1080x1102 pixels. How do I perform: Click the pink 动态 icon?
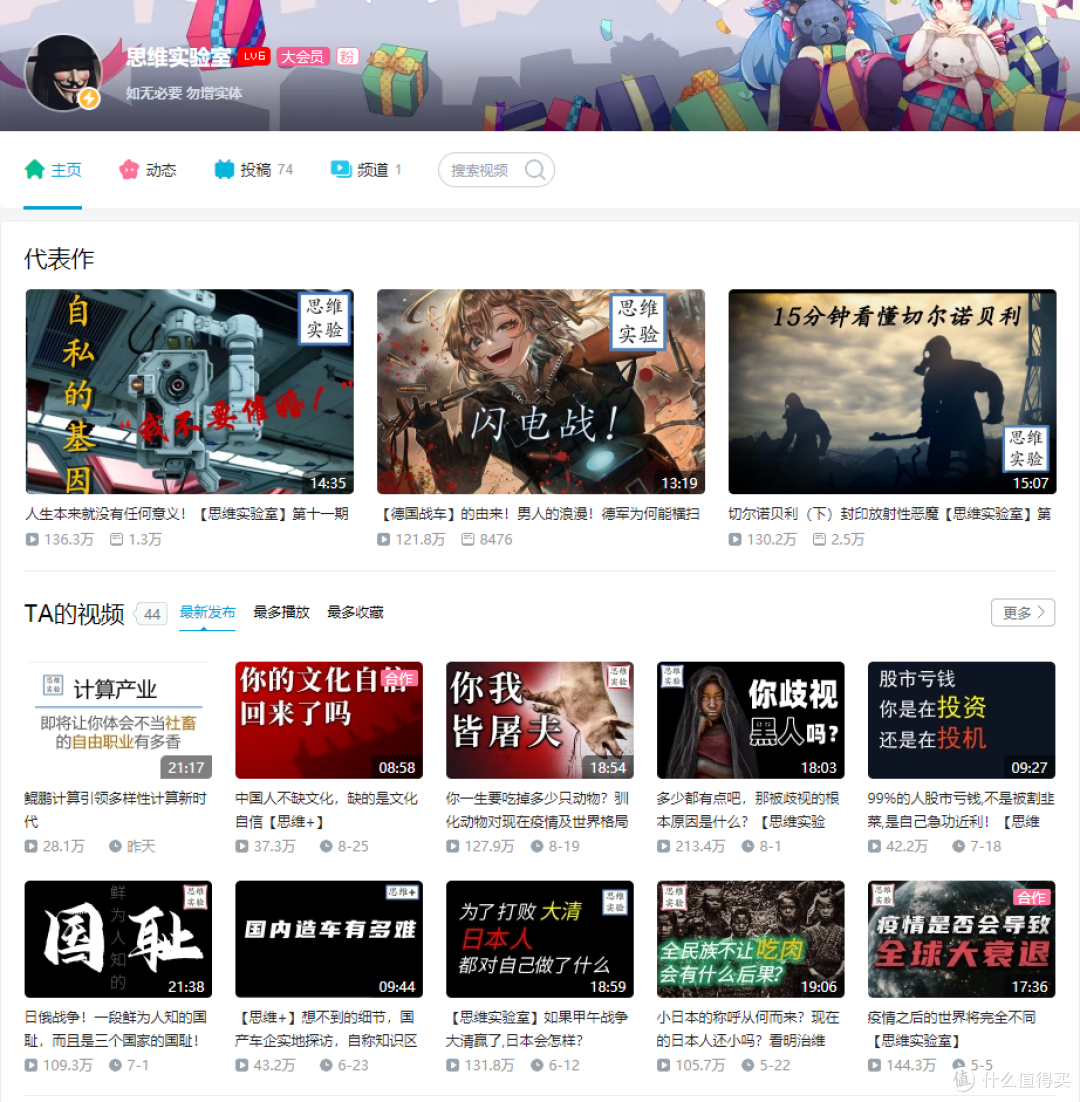click(129, 169)
